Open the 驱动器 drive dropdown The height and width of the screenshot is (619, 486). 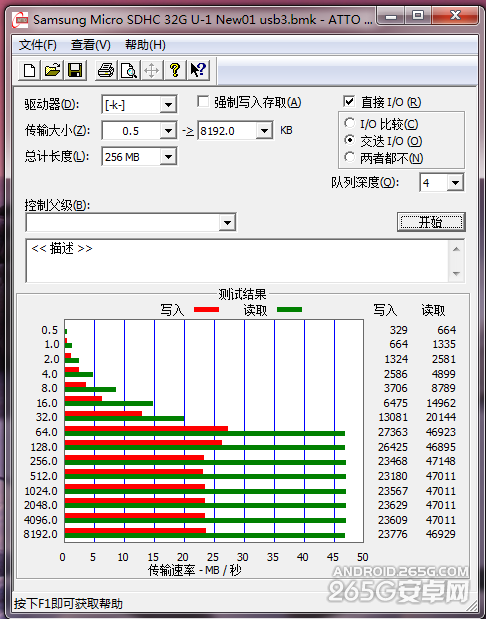pos(169,105)
